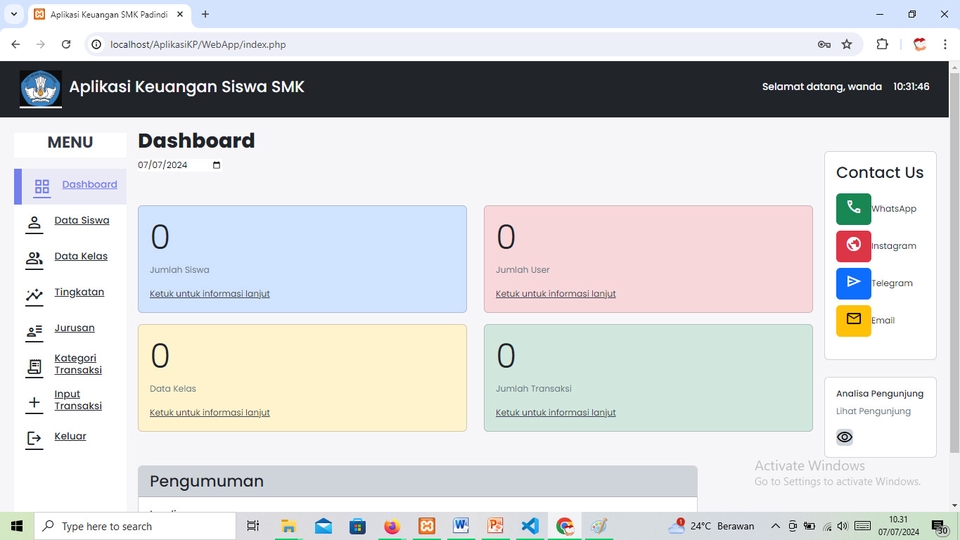Open the Data Kelas menu link
This screenshot has height=540, width=960.
point(81,257)
